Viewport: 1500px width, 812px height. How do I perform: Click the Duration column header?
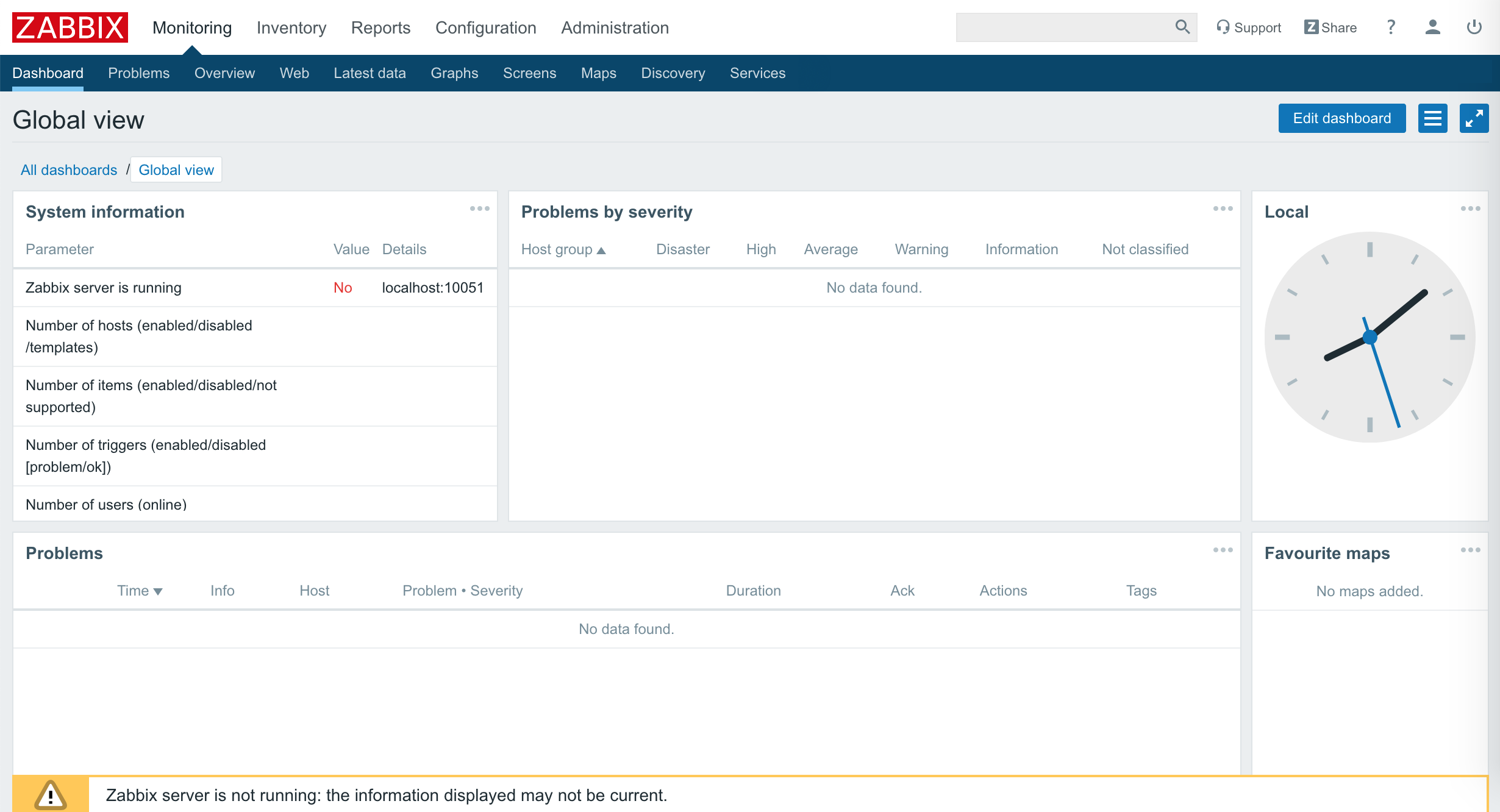[753, 591]
